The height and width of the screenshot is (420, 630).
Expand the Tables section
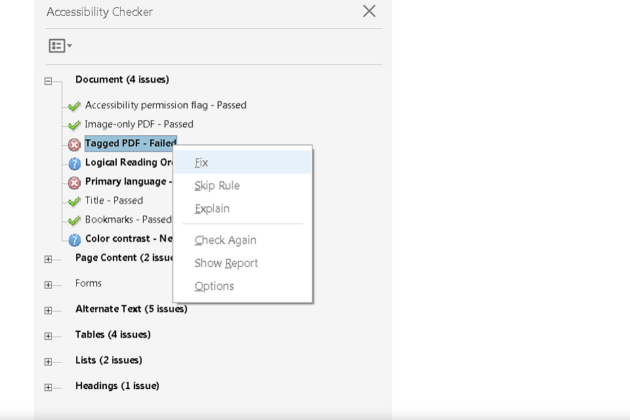pos(48,336)
